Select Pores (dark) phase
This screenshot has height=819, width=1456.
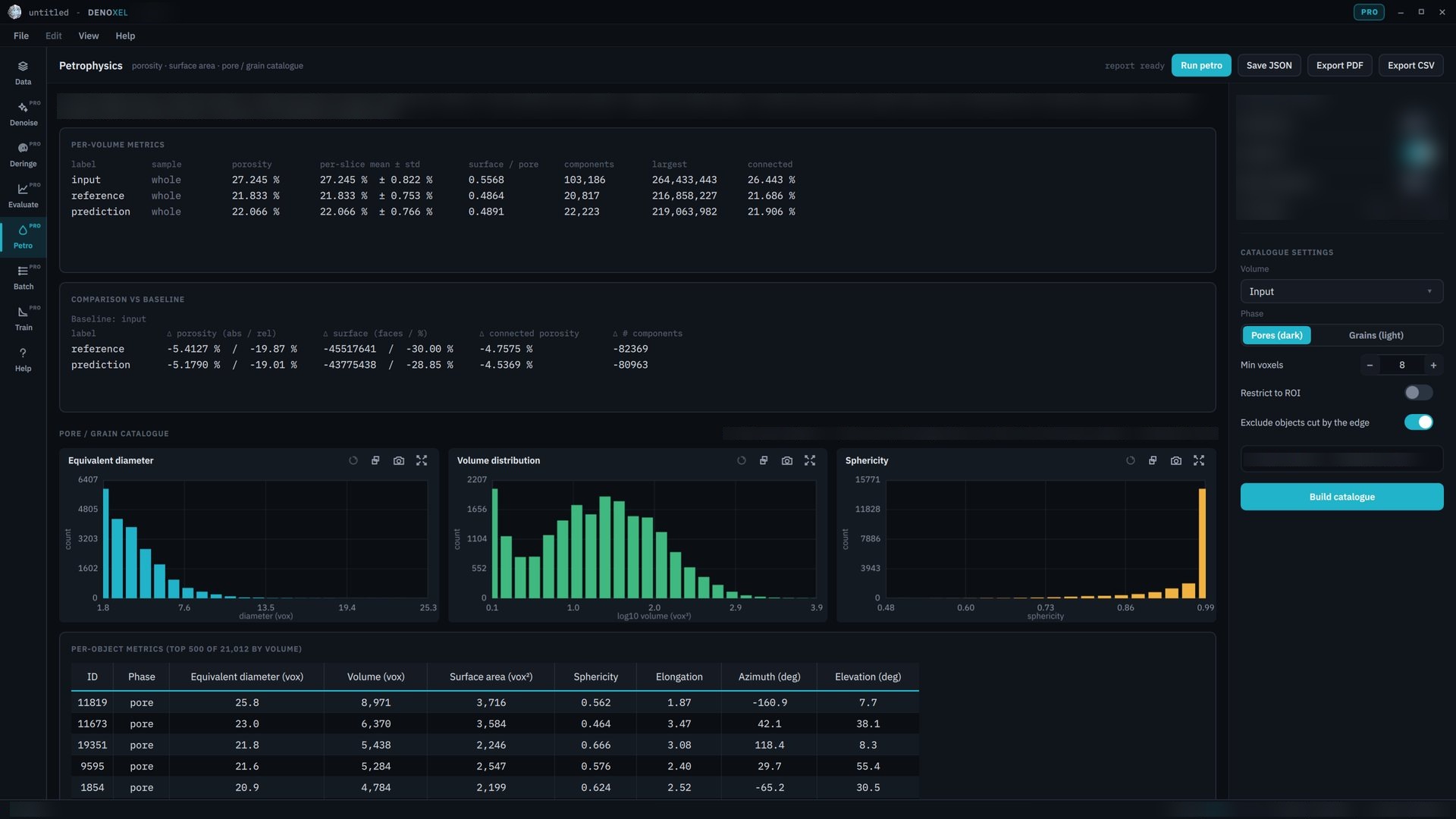(1276, 335)
